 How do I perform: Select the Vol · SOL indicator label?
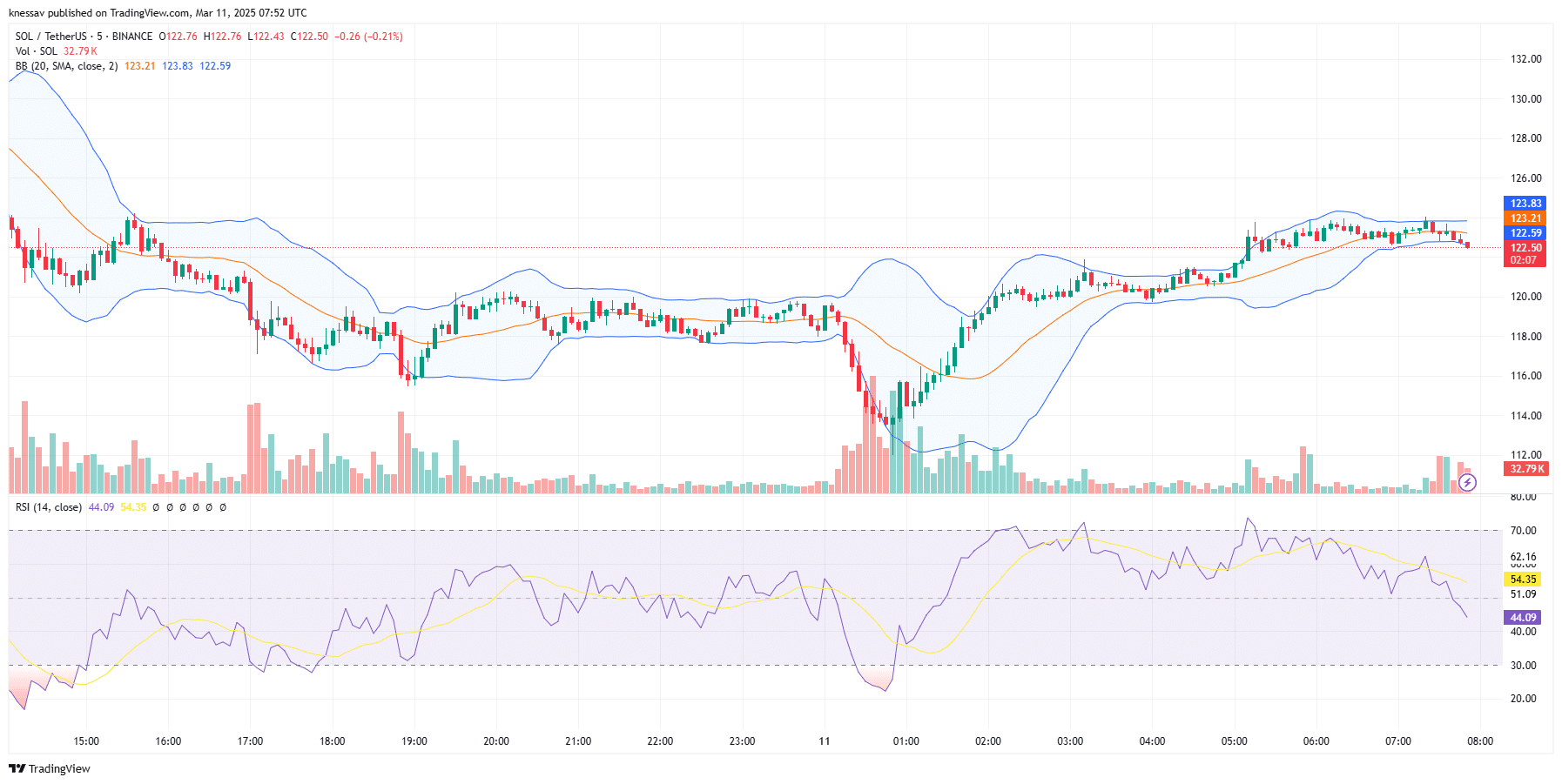[37, 51]
